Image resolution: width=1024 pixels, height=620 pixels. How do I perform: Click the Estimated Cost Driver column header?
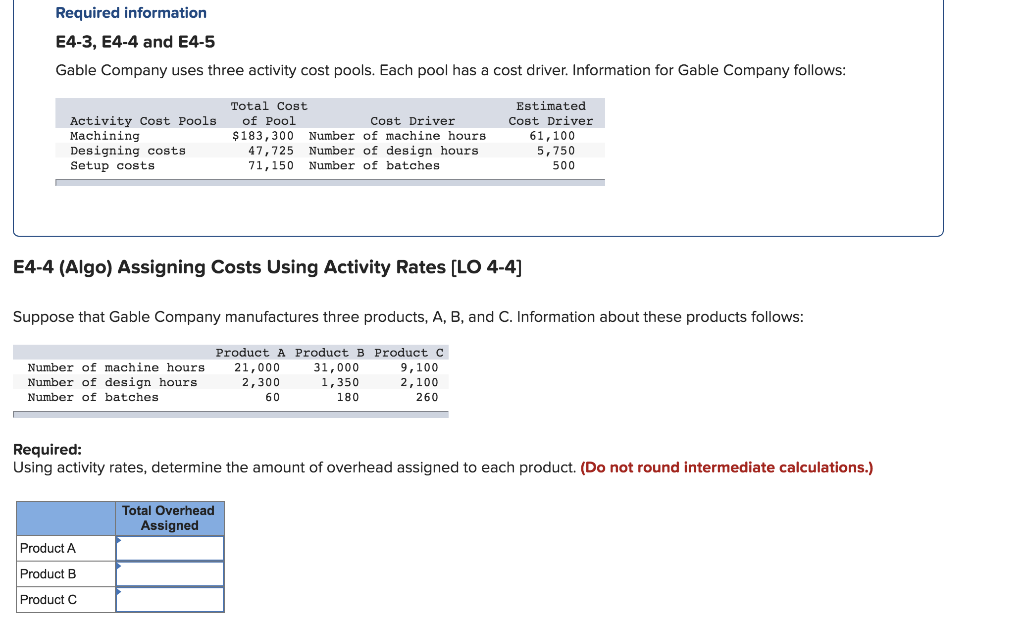551,112
